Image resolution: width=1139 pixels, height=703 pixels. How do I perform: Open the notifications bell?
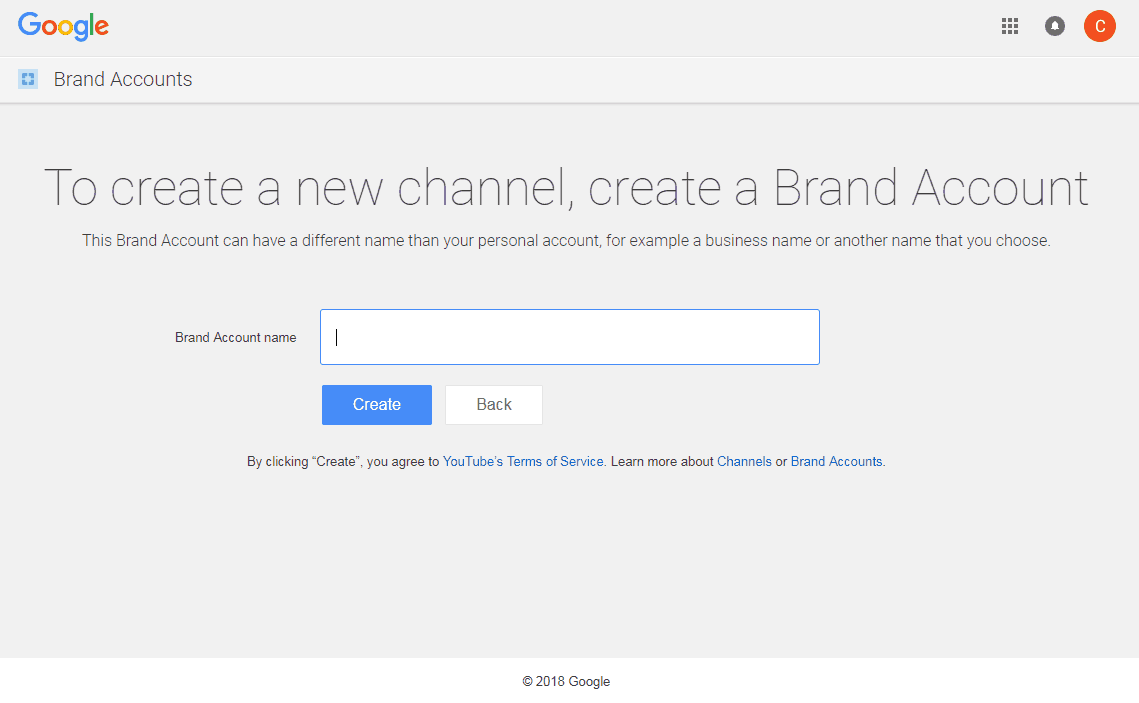click(x=1055, y=26)
